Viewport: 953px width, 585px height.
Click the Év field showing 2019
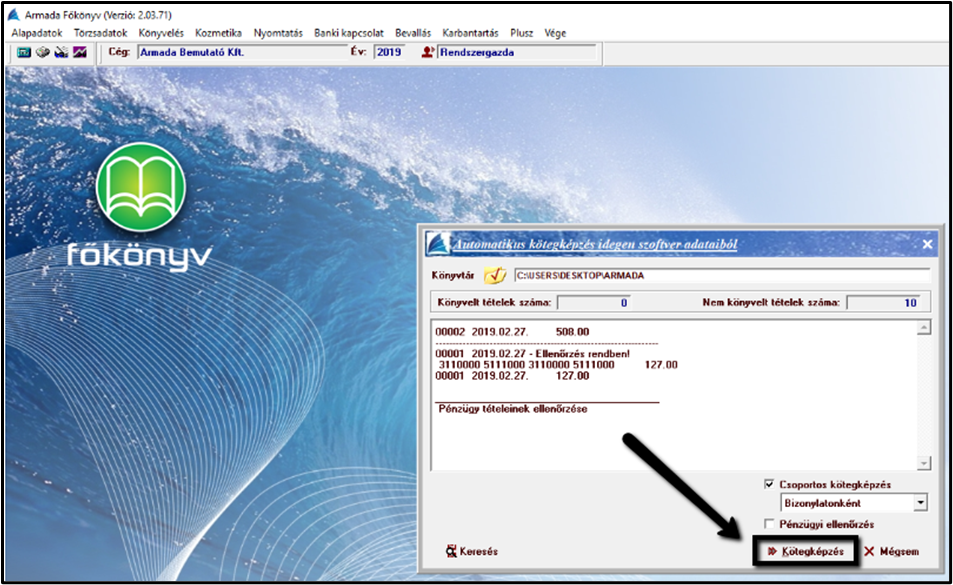click(390, 52)
